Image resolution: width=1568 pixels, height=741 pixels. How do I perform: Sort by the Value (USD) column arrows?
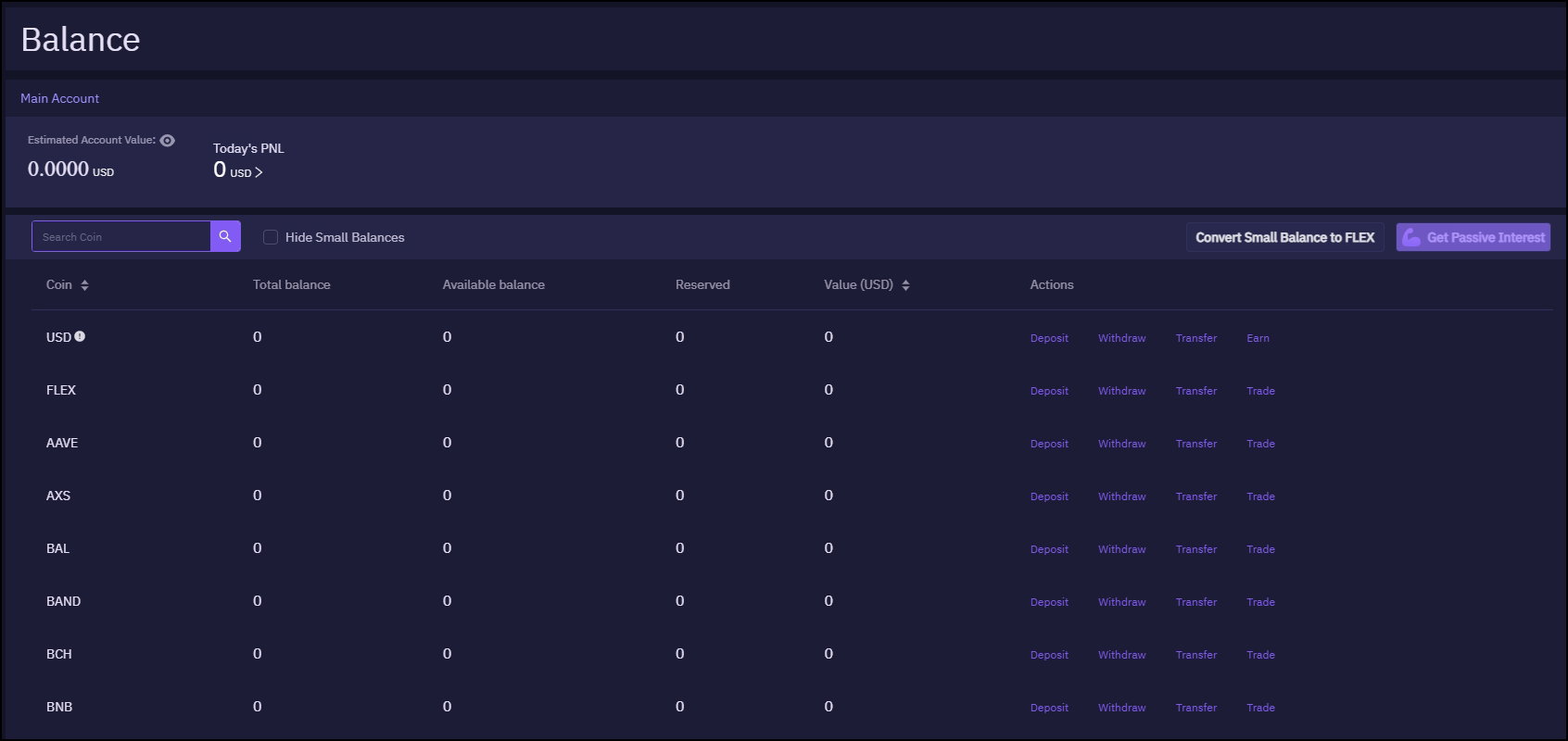[905, 285]
